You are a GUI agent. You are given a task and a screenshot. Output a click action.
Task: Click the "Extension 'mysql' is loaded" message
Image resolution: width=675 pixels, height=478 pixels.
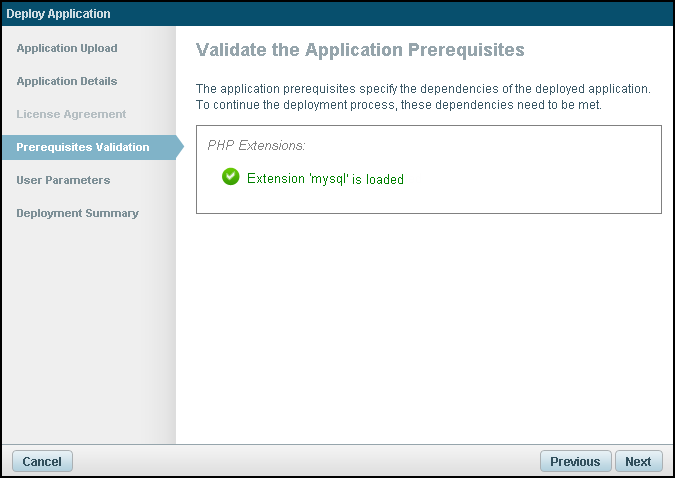pyautogui.click(x=324, y=179)
